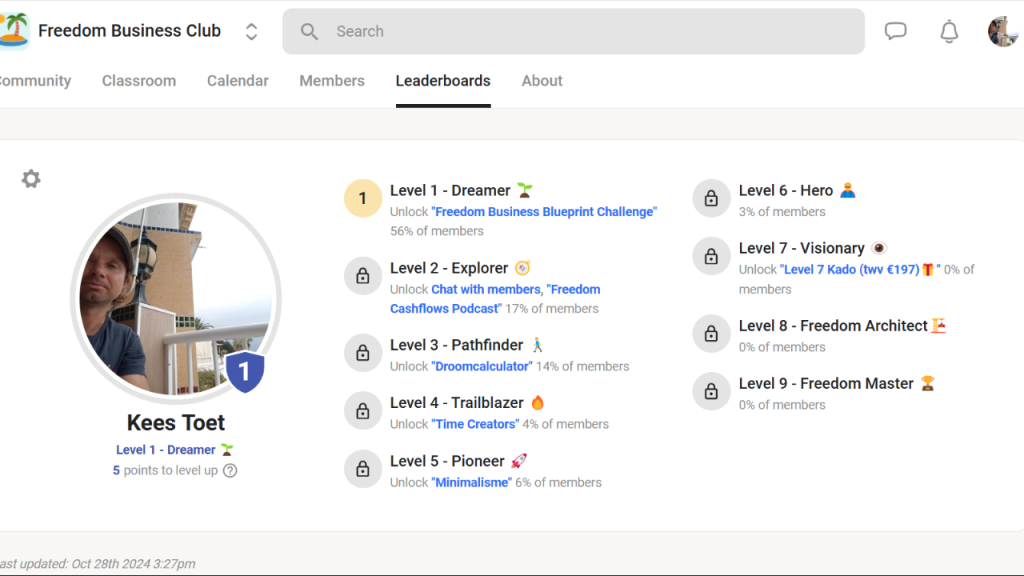Click the Level 3 - Pathfinder lock icon
Viewport: 1024px width, 576px height.
tap(363, 353)
